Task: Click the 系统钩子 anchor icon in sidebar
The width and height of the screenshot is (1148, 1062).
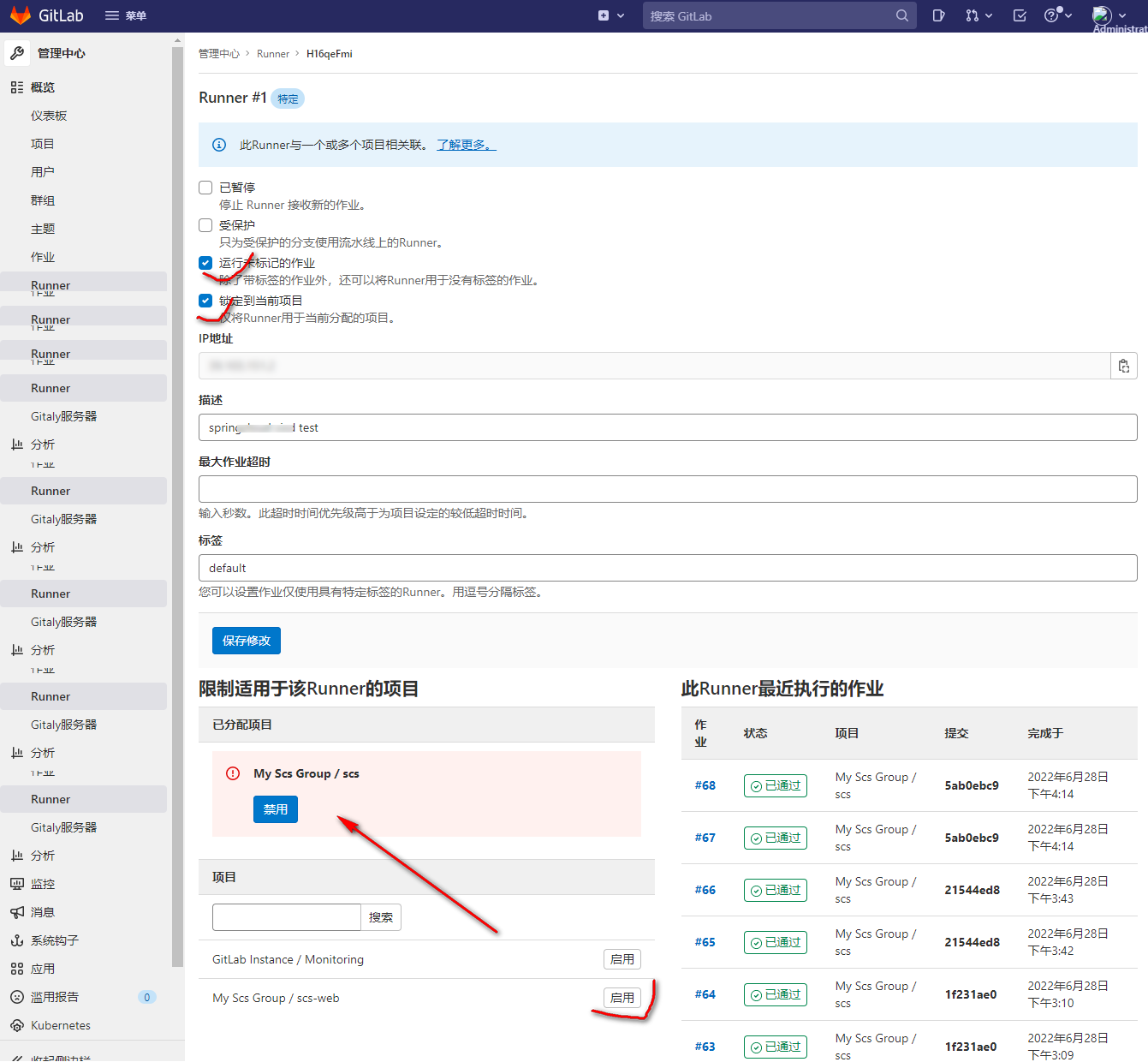Action: pyautogui.click(x=17, y=940)
